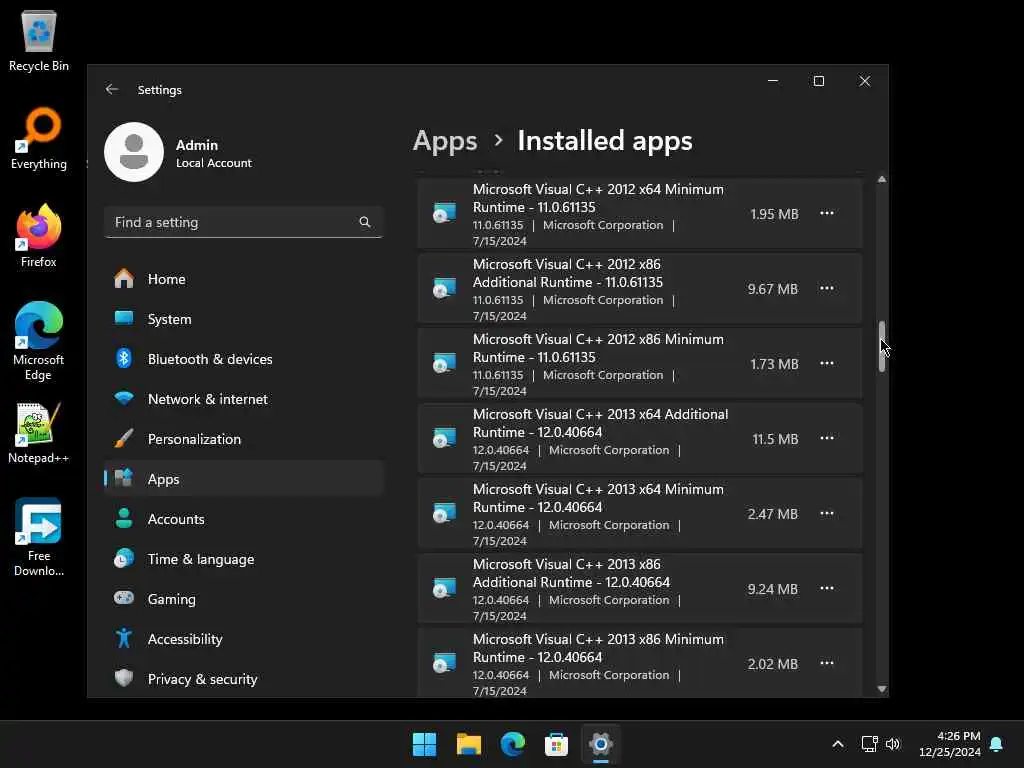Open Microsoft Edge from the taskbar

click(x=513, y=744)
